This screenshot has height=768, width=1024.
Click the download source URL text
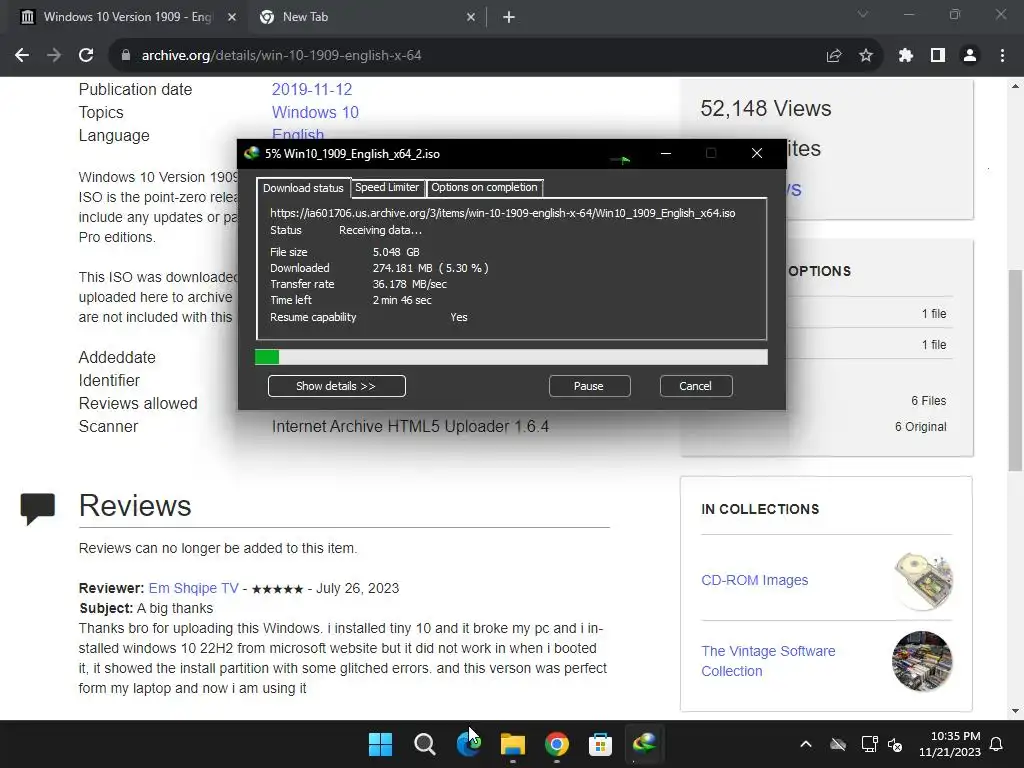pyautogui.click(x=503, y=213)
